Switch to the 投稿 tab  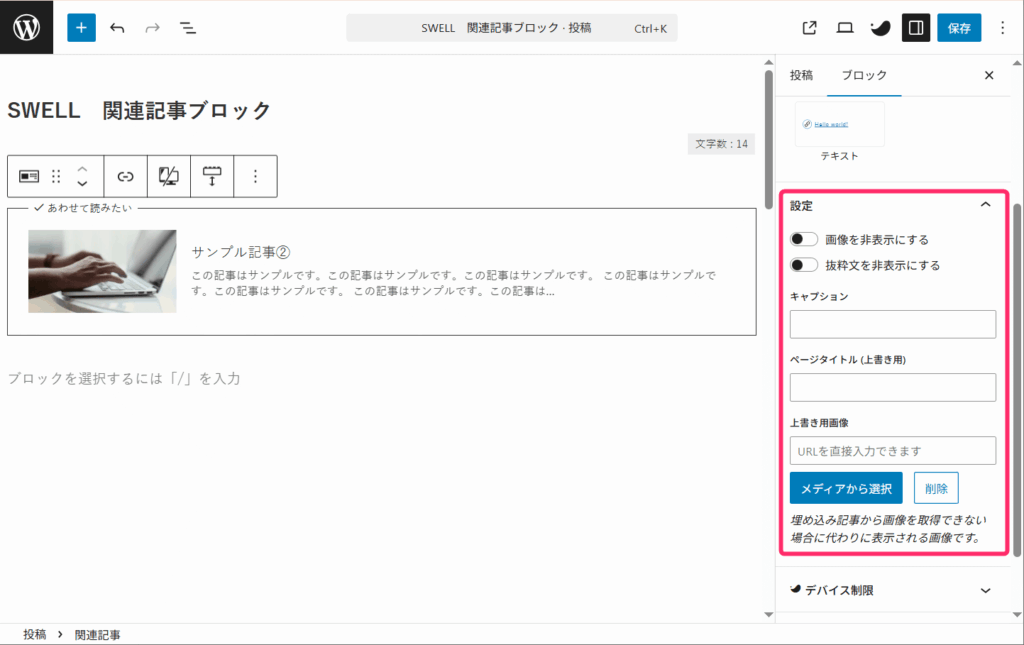801,75
